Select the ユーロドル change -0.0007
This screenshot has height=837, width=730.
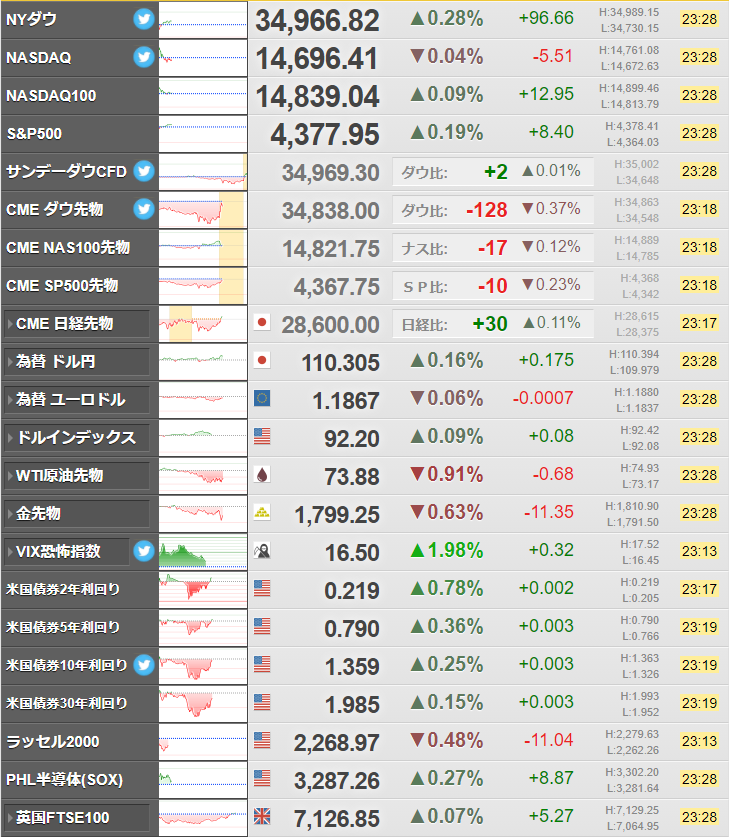click(x=543, y=398)
